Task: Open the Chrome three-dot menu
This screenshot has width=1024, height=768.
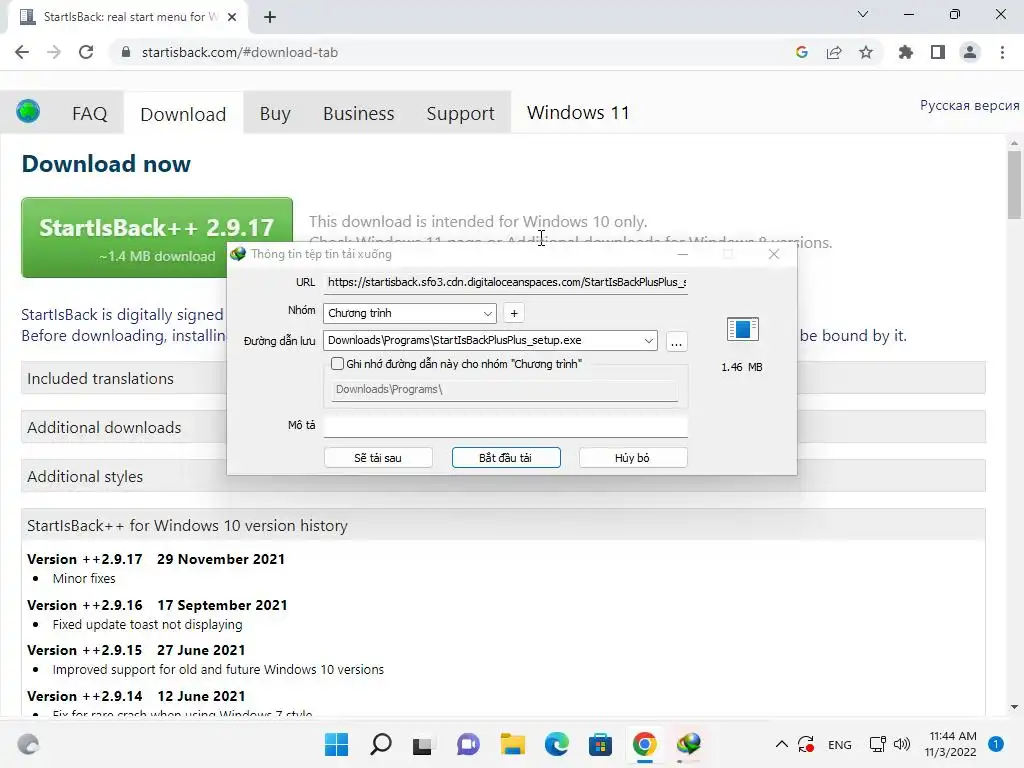Action: click(x=1002, y=52)
